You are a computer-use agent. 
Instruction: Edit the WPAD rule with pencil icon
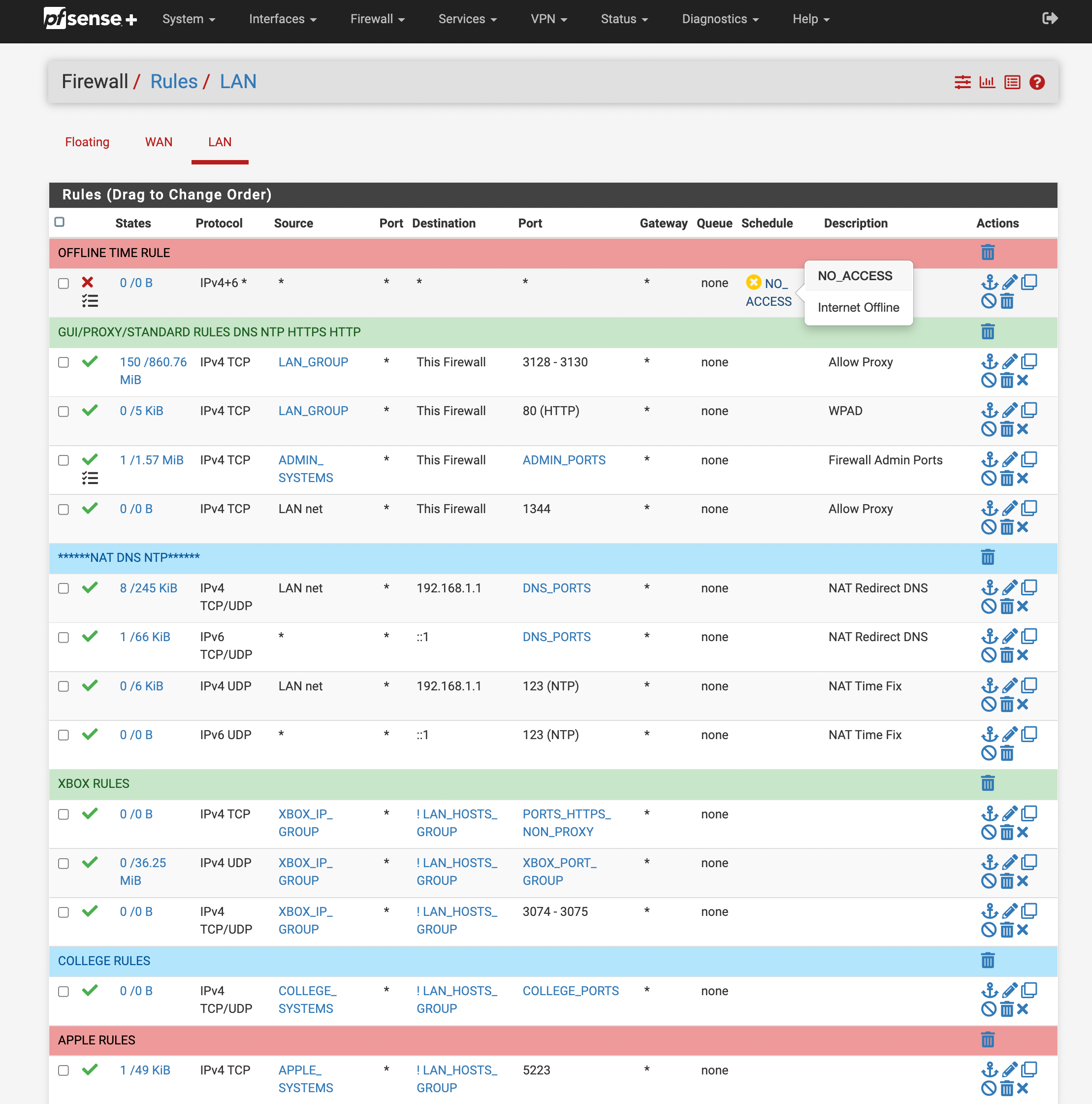[x=1010, y=410]
